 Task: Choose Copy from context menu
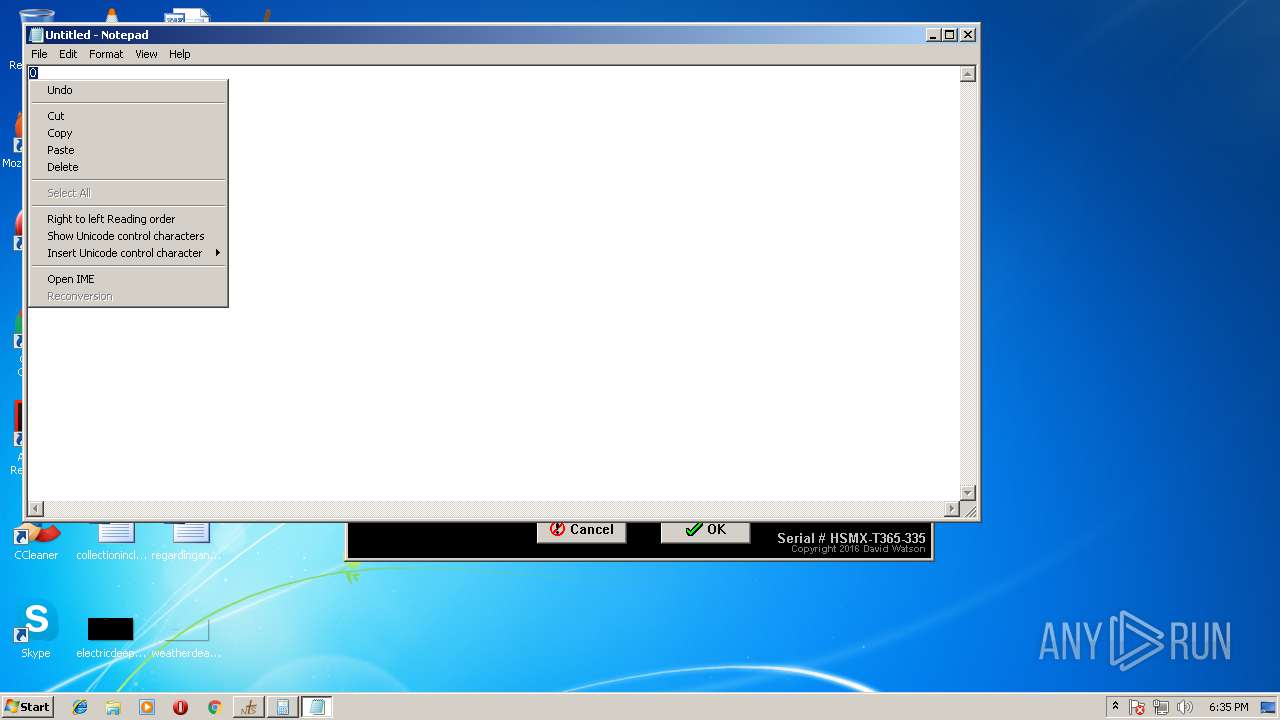128,133
